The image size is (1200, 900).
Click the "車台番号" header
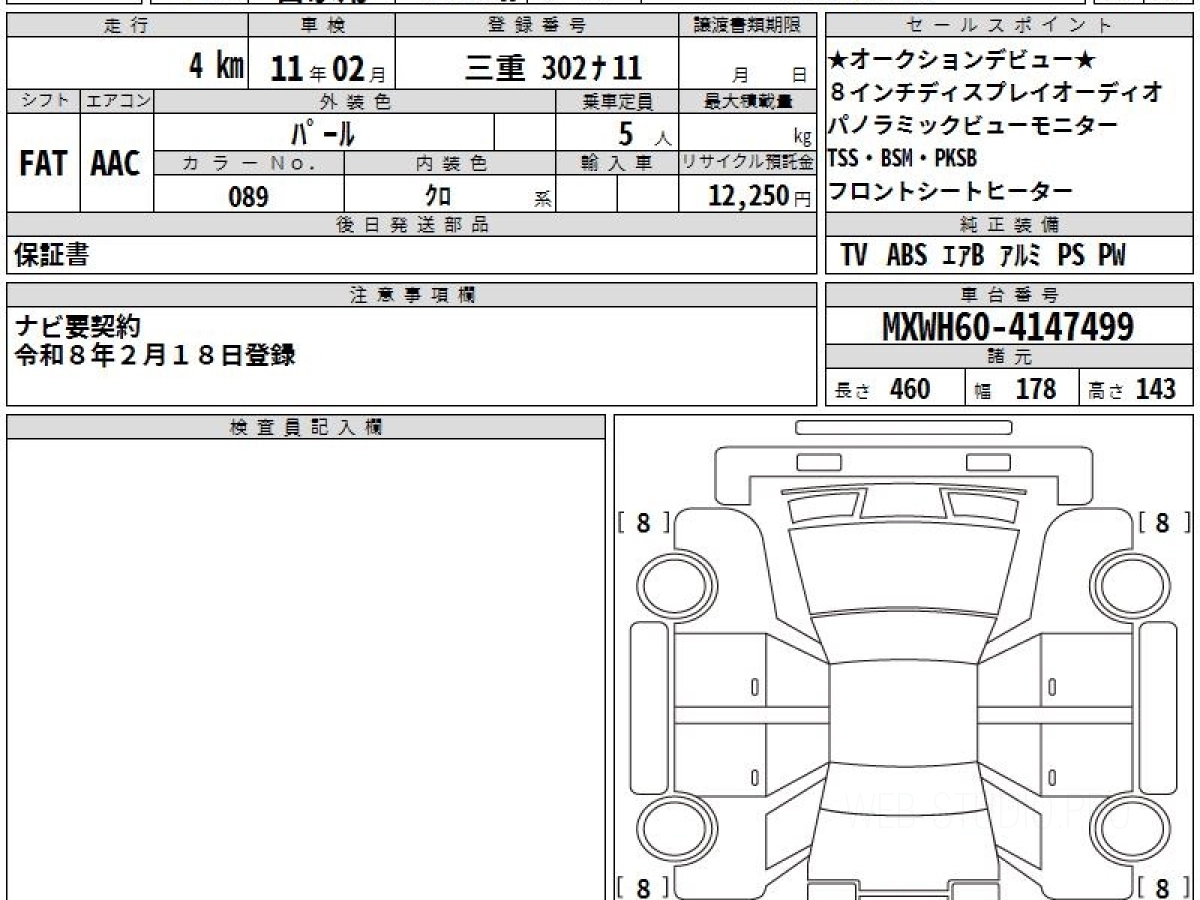pyautogui.click(x=1009, y=295)
